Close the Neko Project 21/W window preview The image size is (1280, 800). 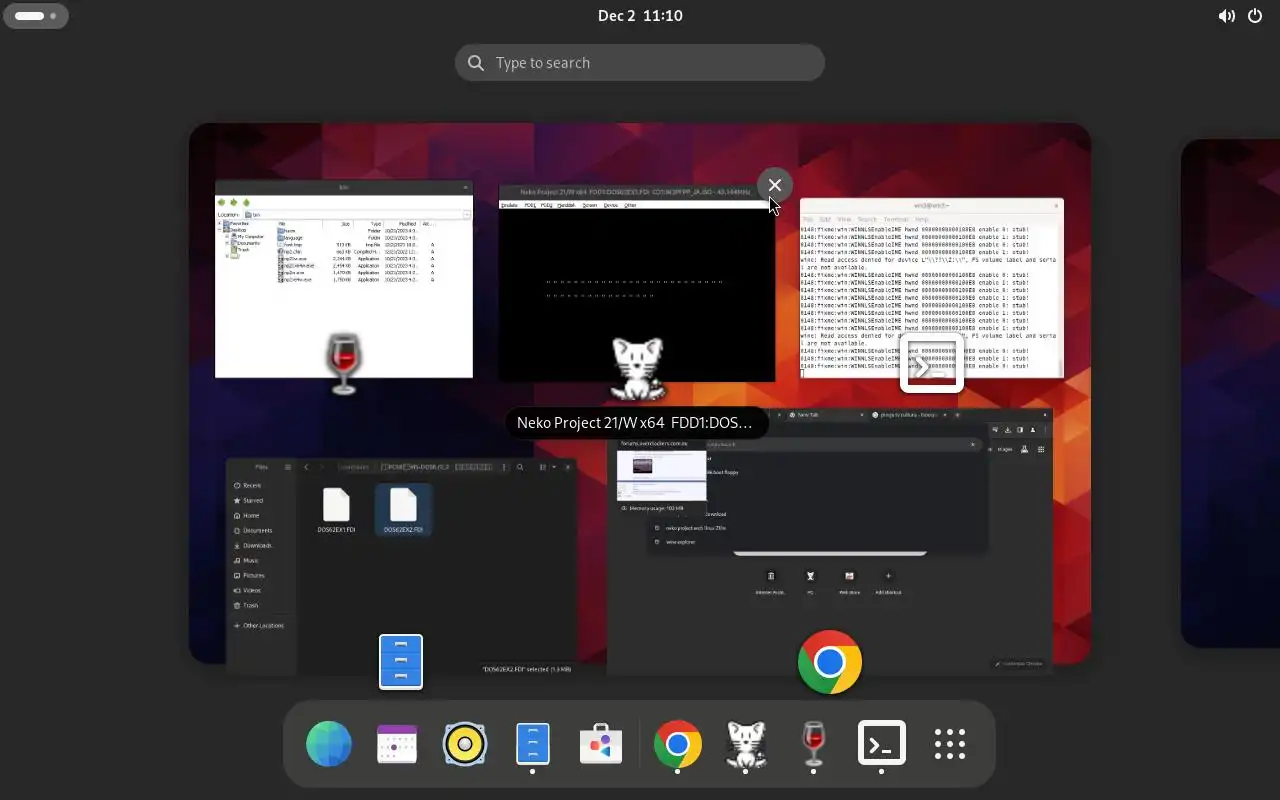point(775,185)
